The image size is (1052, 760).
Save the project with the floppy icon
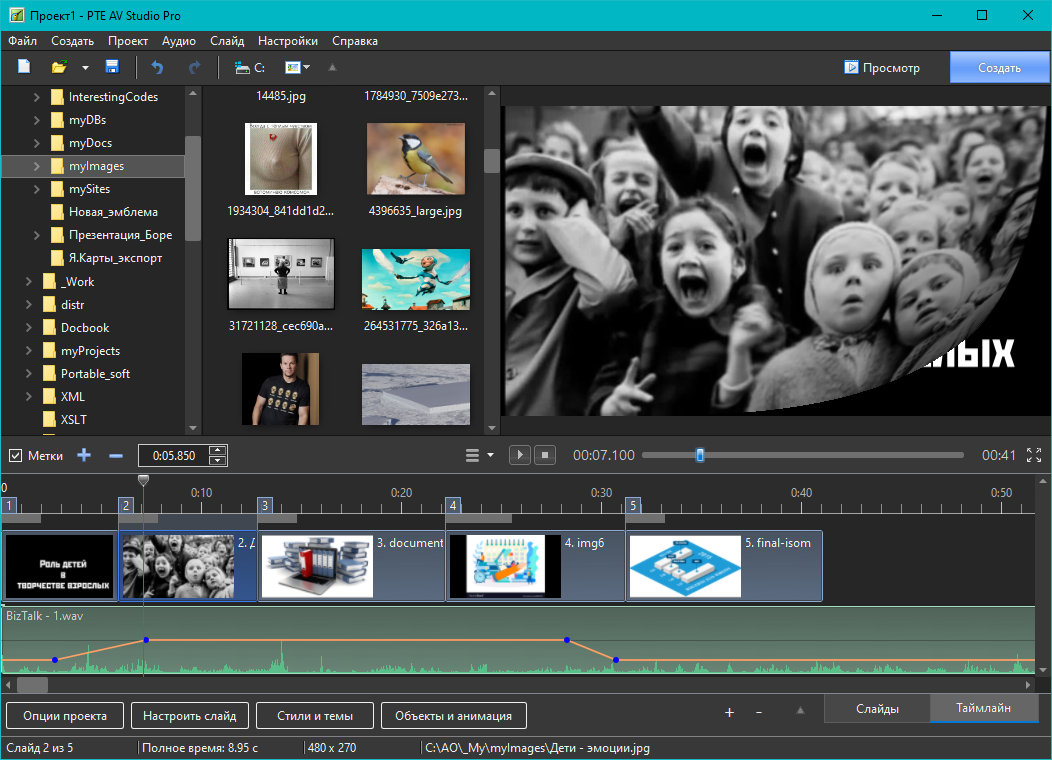[112, 67]
